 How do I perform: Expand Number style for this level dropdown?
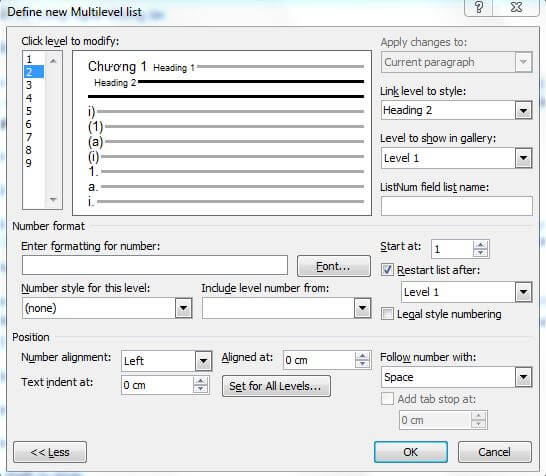pos(184,308)
